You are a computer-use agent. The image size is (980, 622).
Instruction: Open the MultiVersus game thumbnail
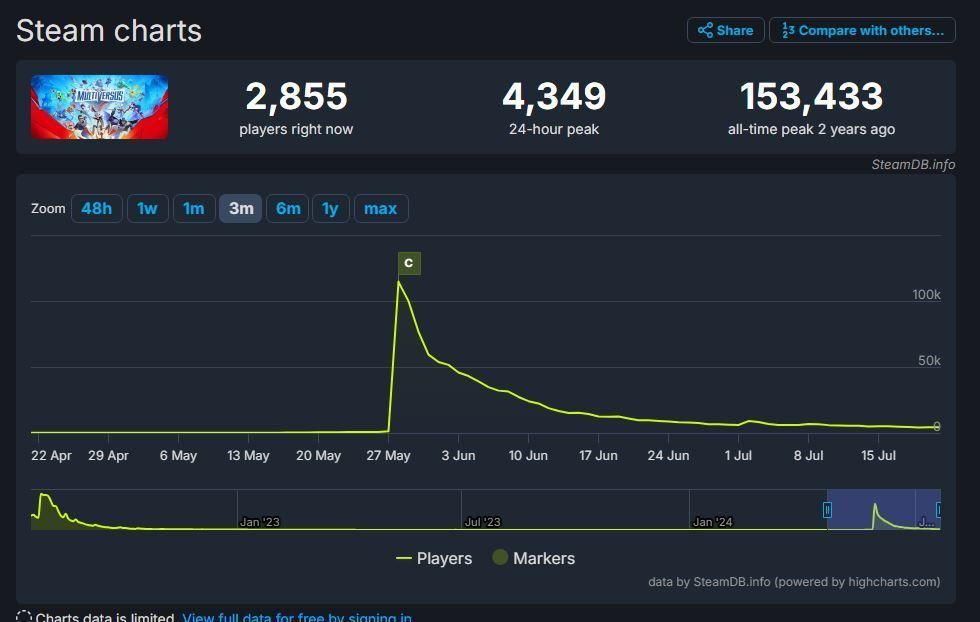coord(99,107)
